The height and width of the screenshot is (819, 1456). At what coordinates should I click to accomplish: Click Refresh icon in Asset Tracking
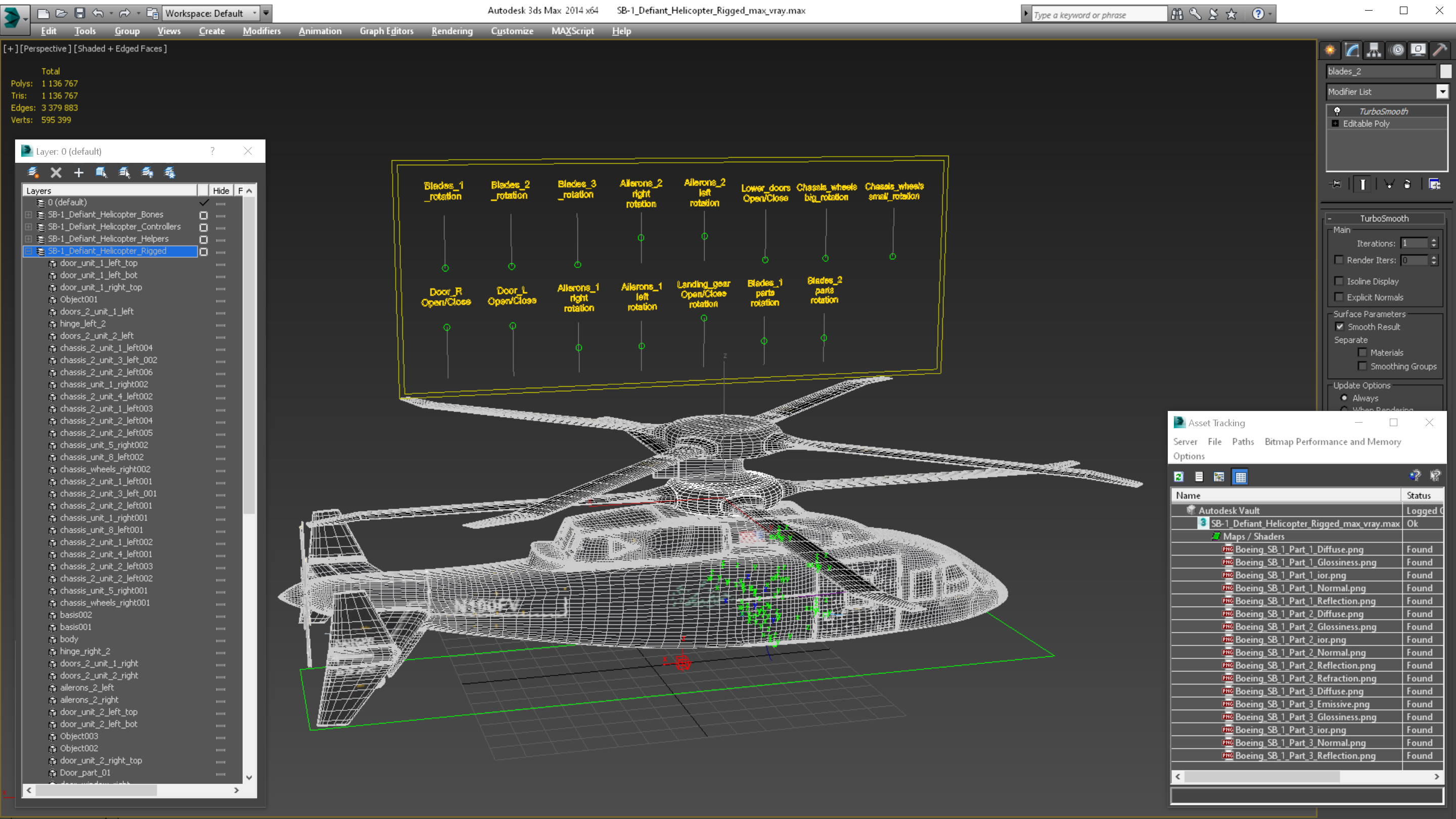(1179, 477)
